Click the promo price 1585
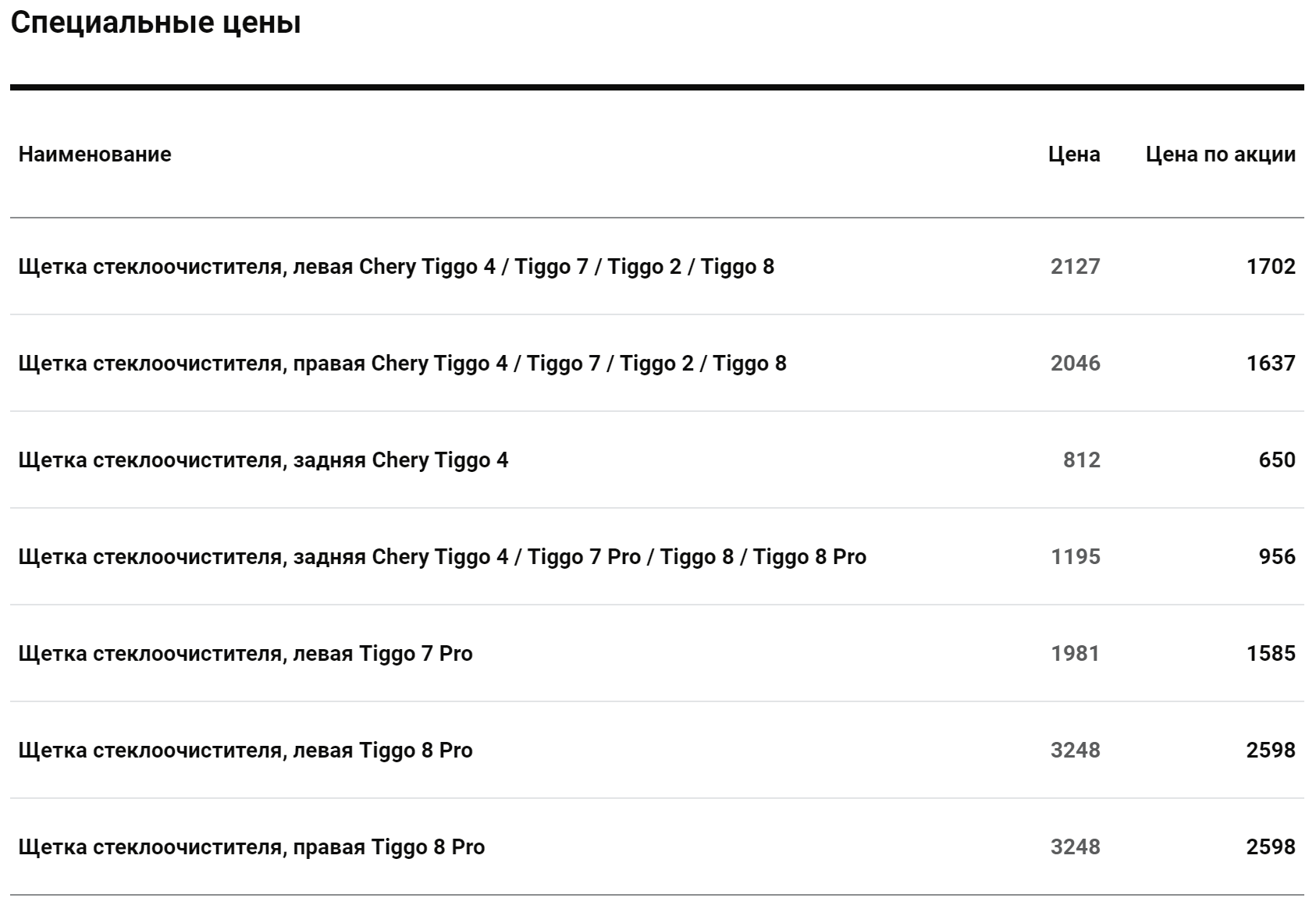Image resolution: width=1316 pixels, height=905 pixels. [x=1271, y=654]
